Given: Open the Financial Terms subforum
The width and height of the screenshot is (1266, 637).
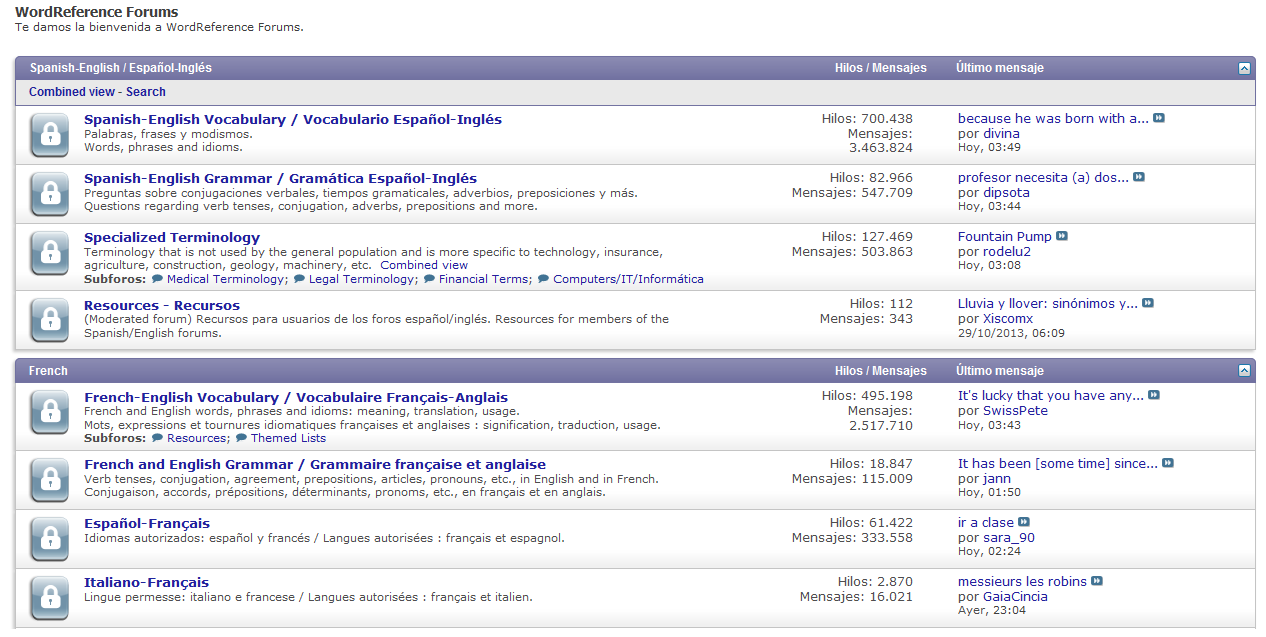Looking at the screenshot, I should pos(485,280).
